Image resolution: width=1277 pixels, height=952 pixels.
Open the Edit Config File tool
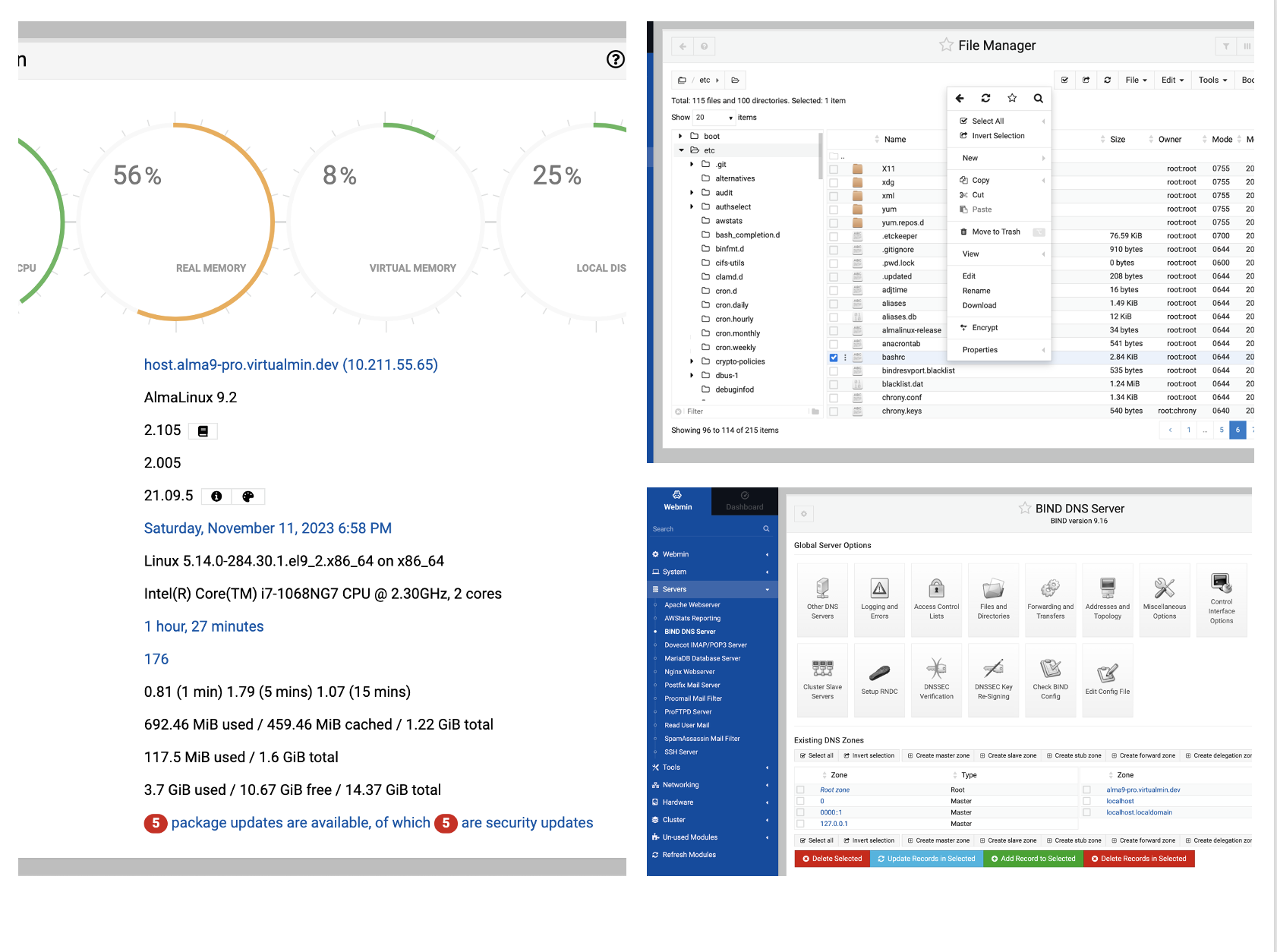click(x=1108, y=678)
